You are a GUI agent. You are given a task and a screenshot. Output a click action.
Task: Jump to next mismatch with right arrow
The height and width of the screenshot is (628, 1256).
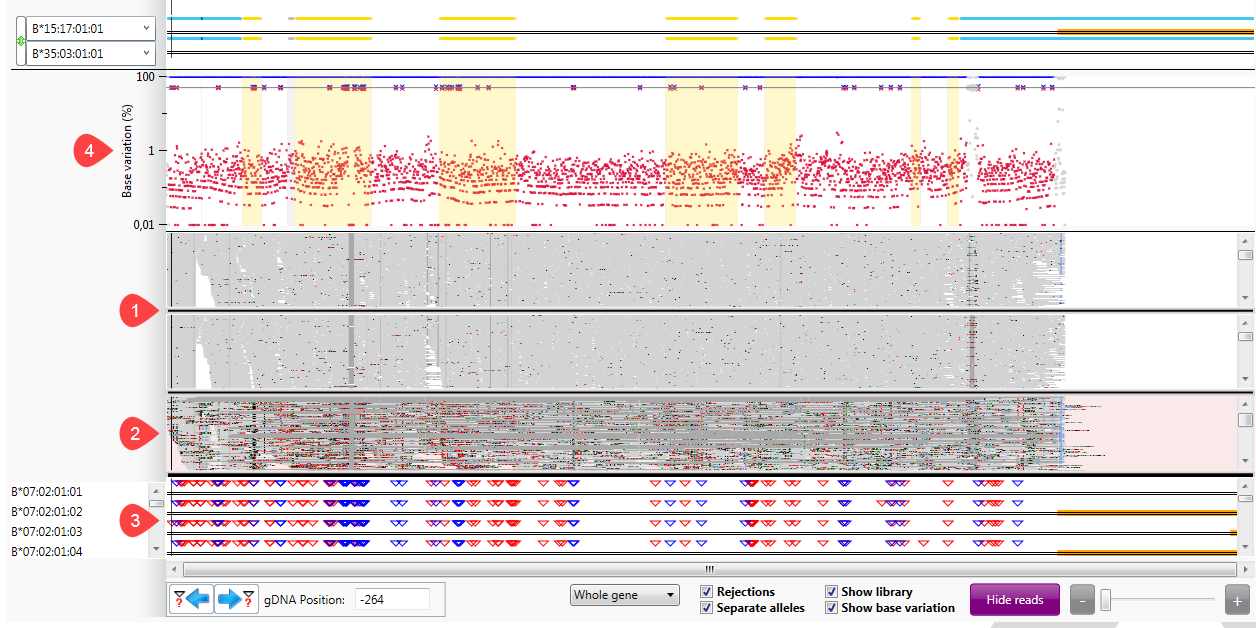[236, 599]
